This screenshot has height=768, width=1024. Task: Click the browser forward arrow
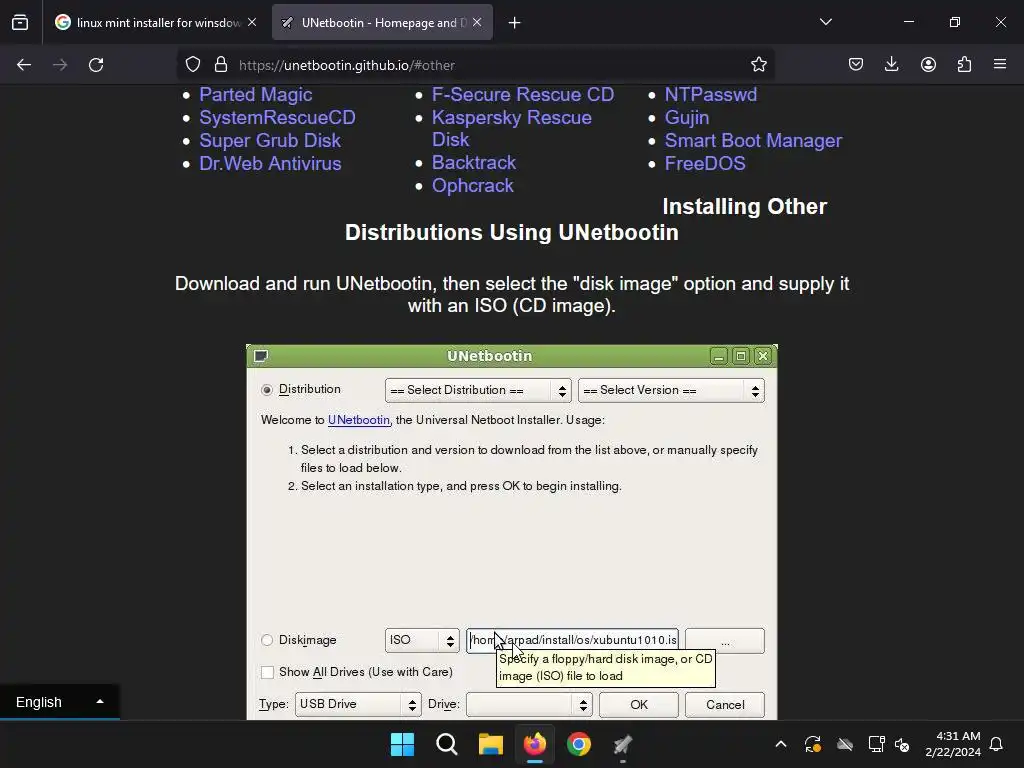pyautogui.click(x=60, y=65)
